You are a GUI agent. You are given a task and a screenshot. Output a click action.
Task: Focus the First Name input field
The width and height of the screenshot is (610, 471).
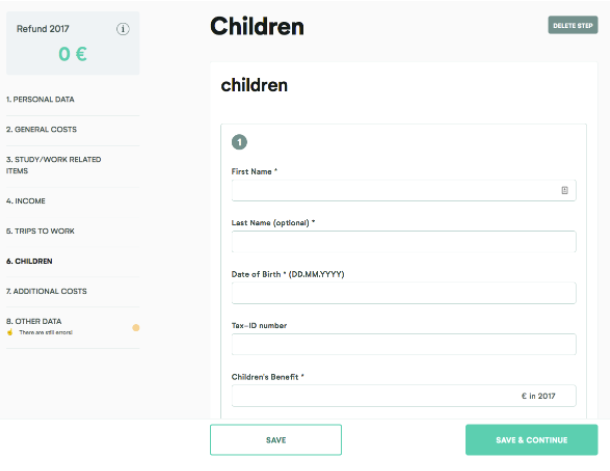click(x=404, y=190)
